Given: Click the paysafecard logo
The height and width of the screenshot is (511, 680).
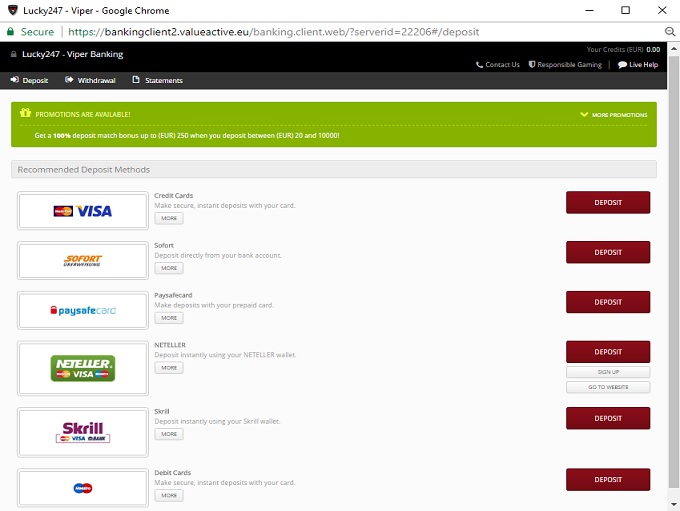Looking at the screenshot, I should (x=82, y=311).
